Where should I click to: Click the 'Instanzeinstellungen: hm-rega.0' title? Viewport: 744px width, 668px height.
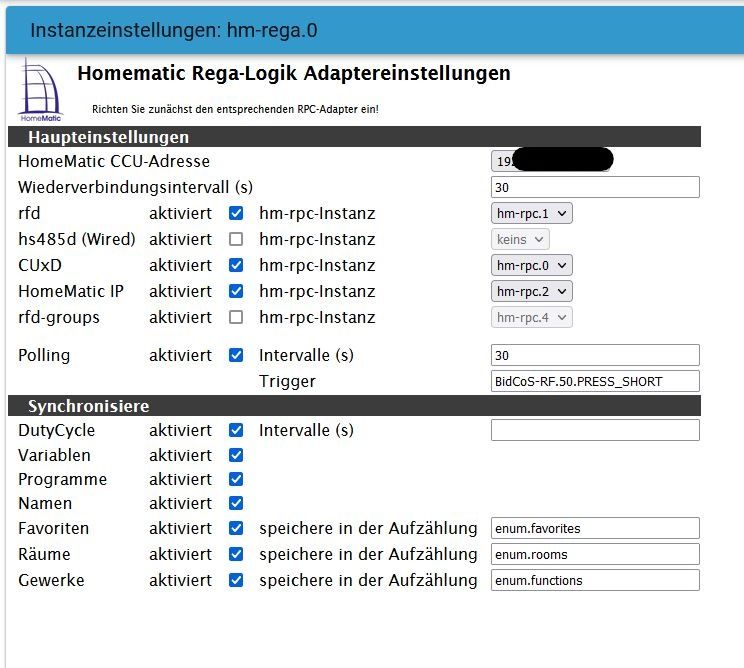point(174,30)
